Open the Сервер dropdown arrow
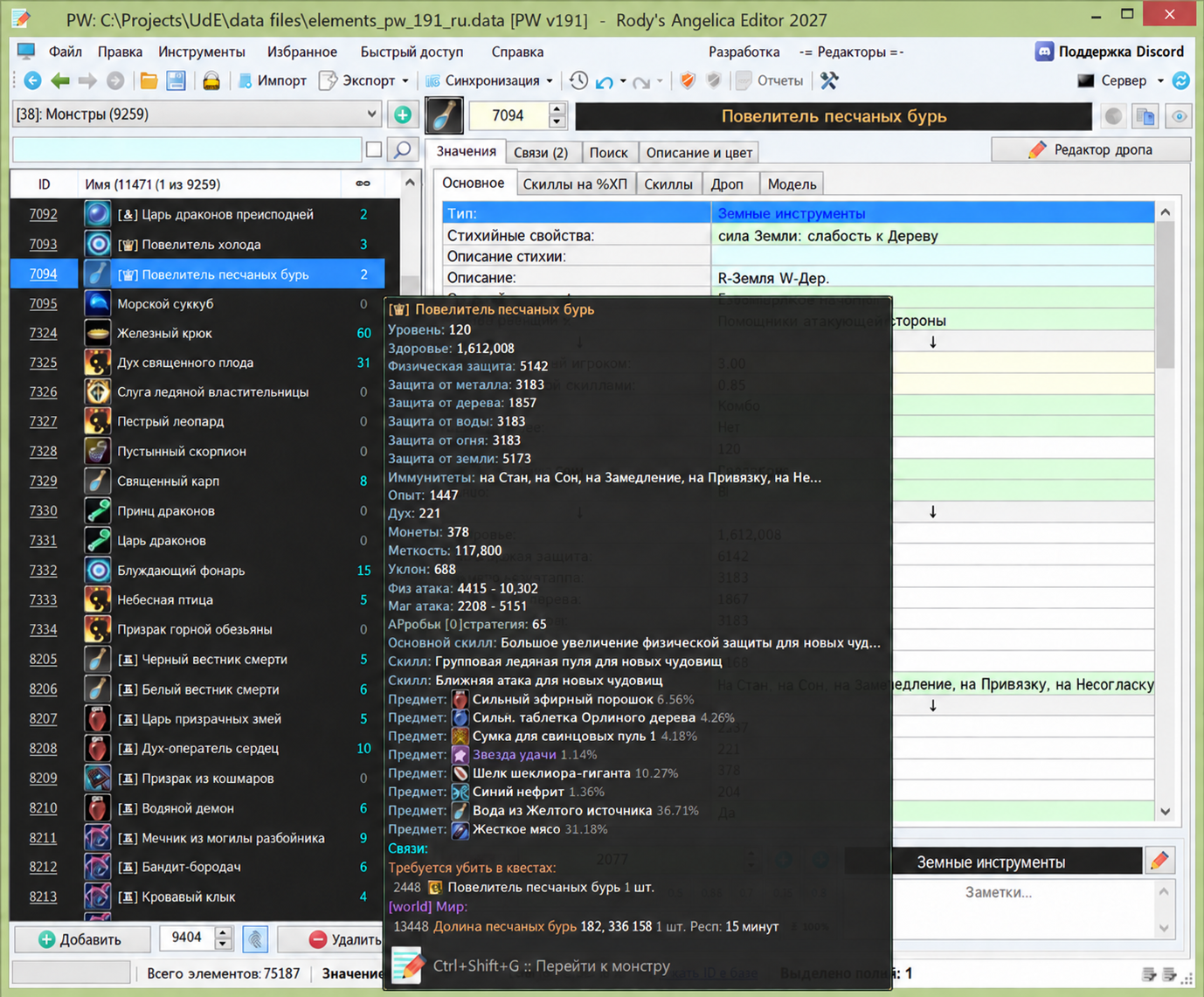The image size is (1204, 997). point(1160,81)
